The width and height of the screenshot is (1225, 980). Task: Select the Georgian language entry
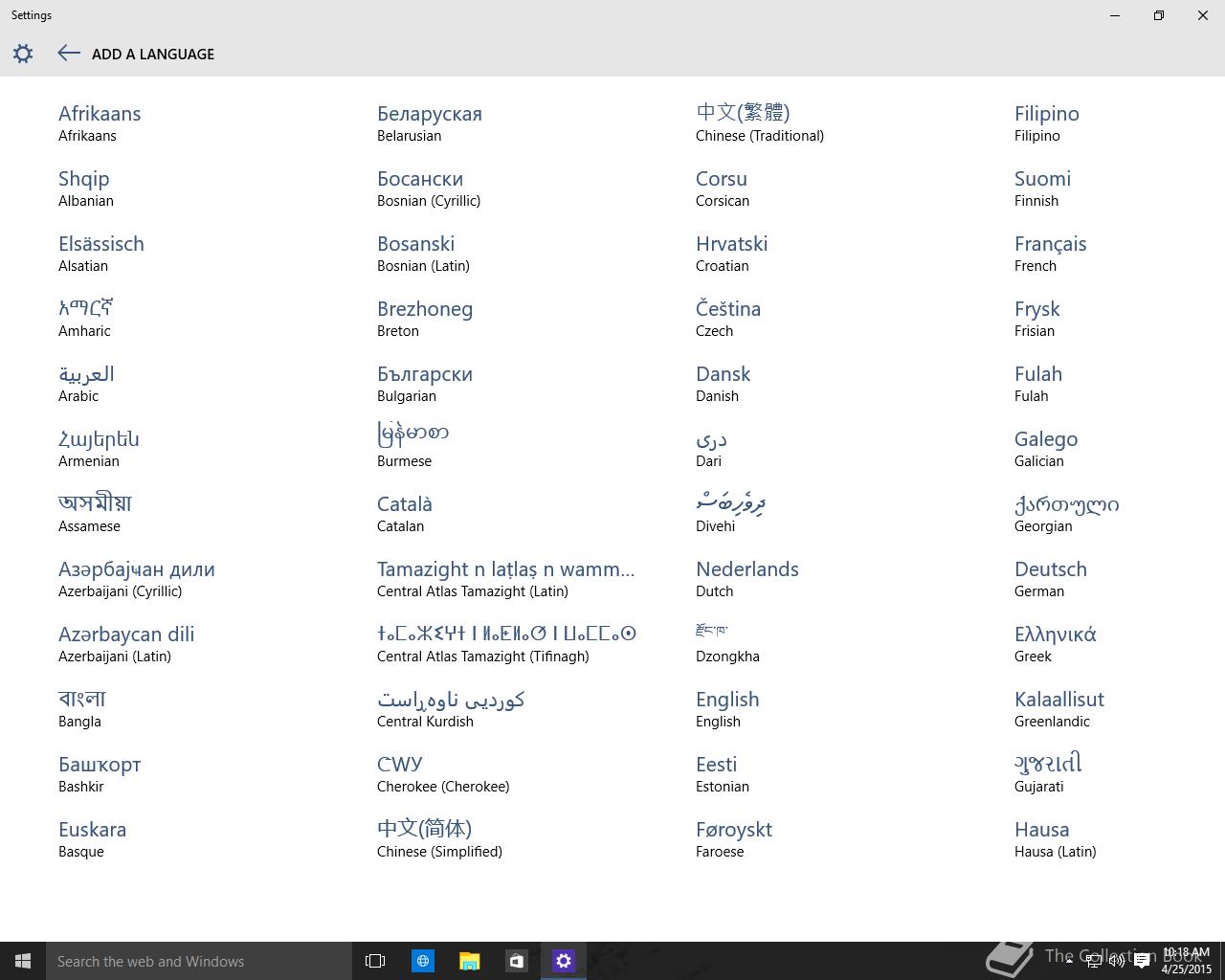click(x=1067, y=514)
